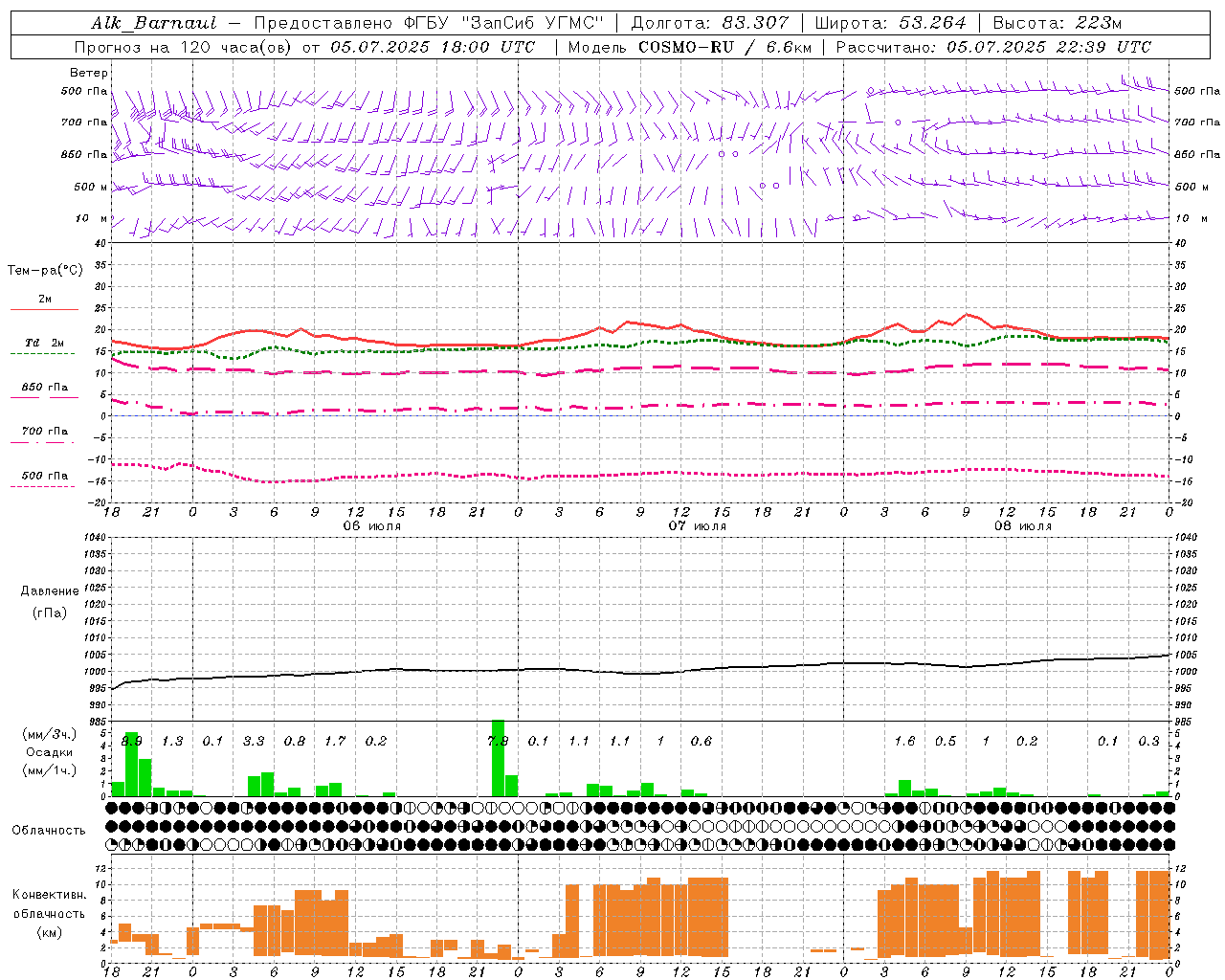This screenshot has width=1225, height=980.
Task: Click the Конвективн. облачность (км) label
Action: (49, 913)
